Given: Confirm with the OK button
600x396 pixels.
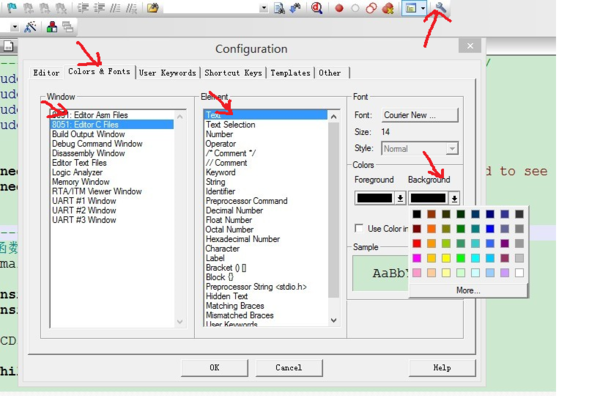Looking at the screenshot, I should [x=214, y=368].
